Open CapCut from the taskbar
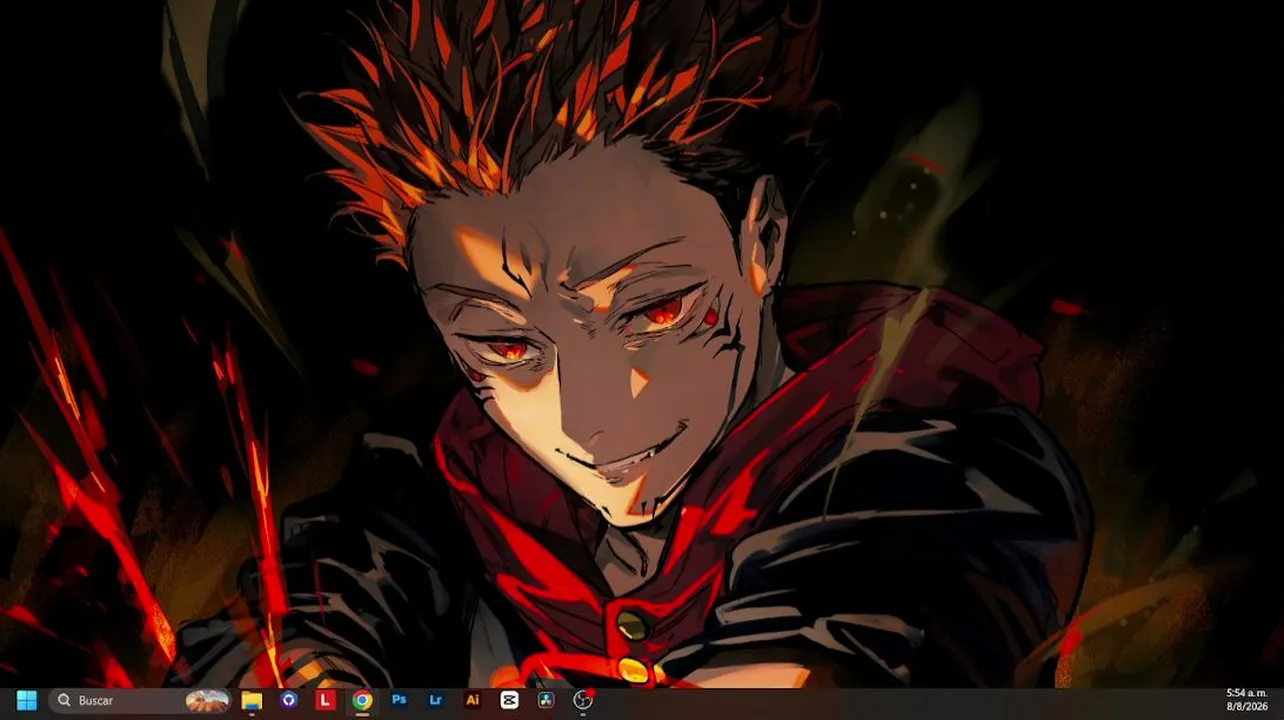Image resolution: width=1284 pixels, height=720 pixels. (509, 700)
